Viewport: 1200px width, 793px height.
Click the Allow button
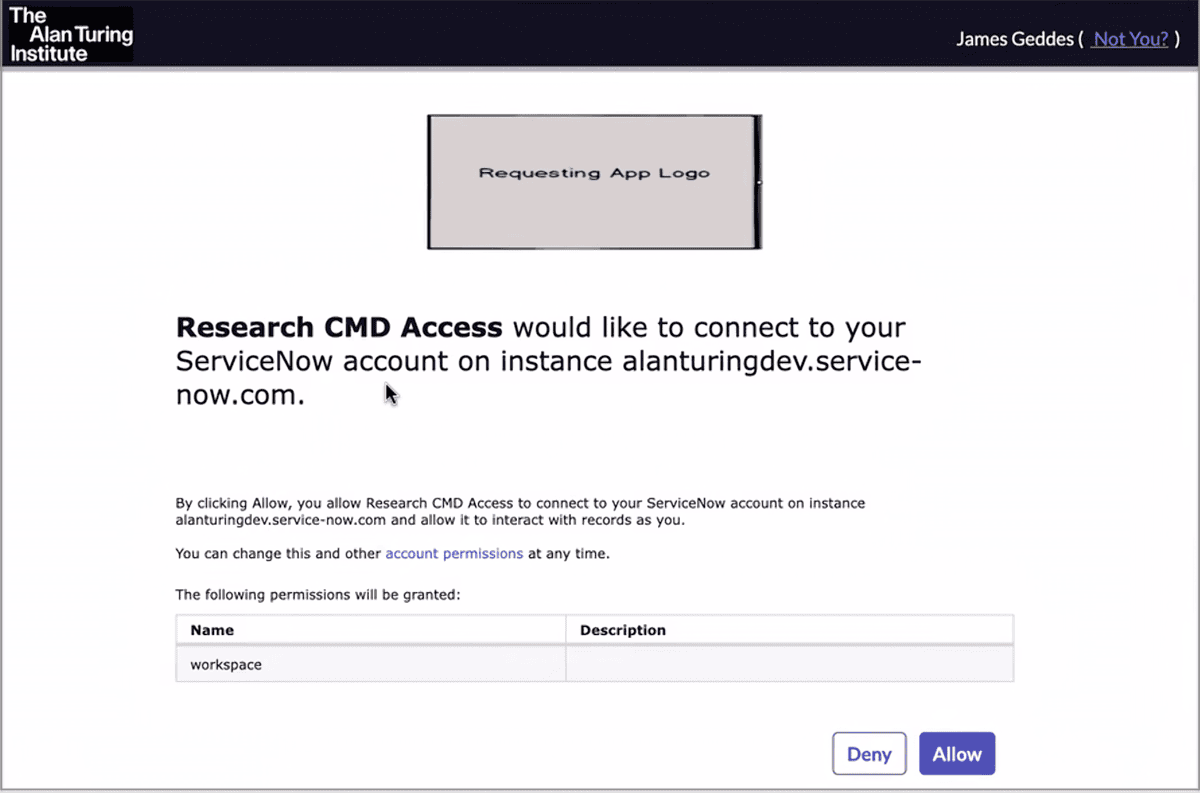(x=957, y=754)
